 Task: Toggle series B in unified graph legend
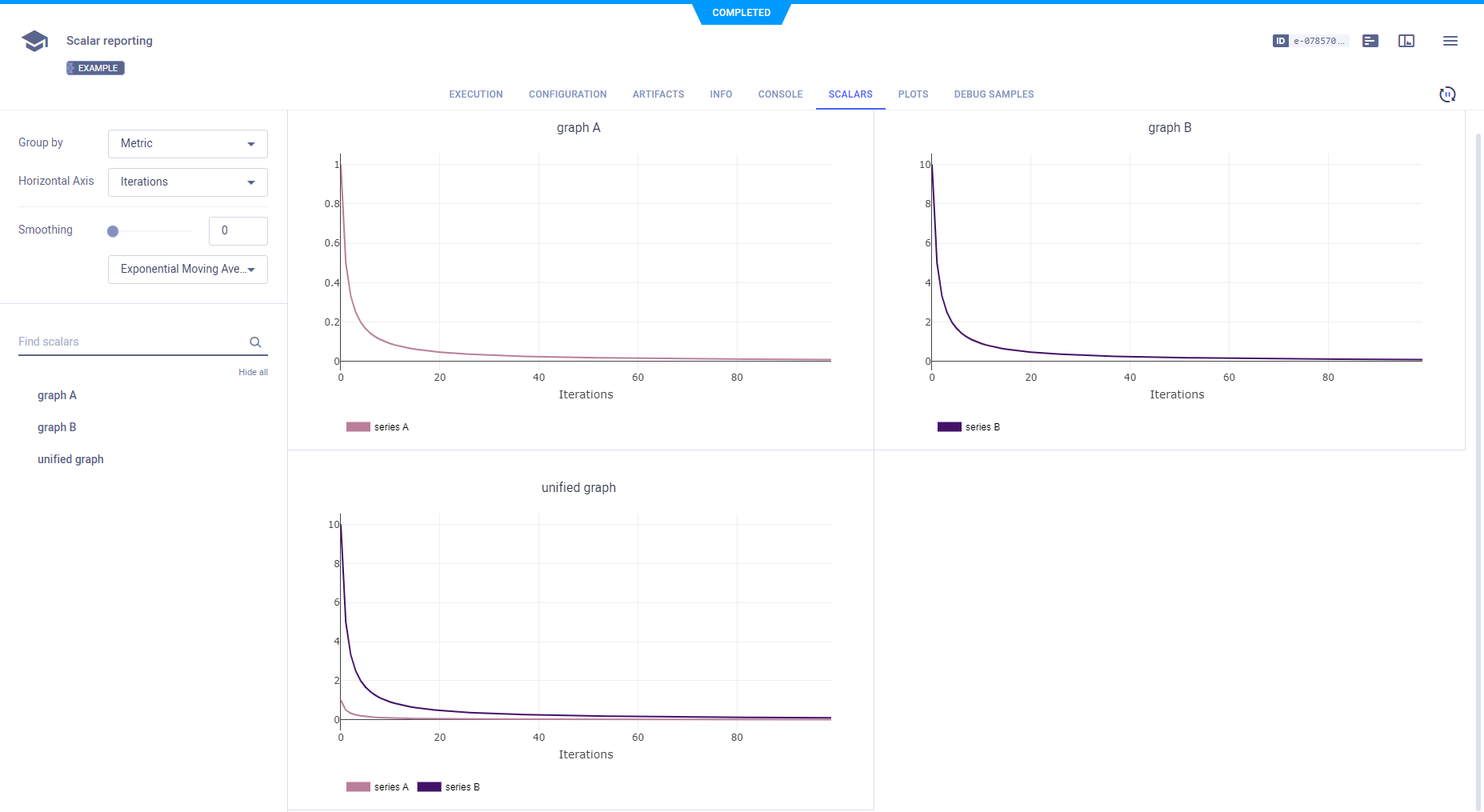[x=449, y=787]
